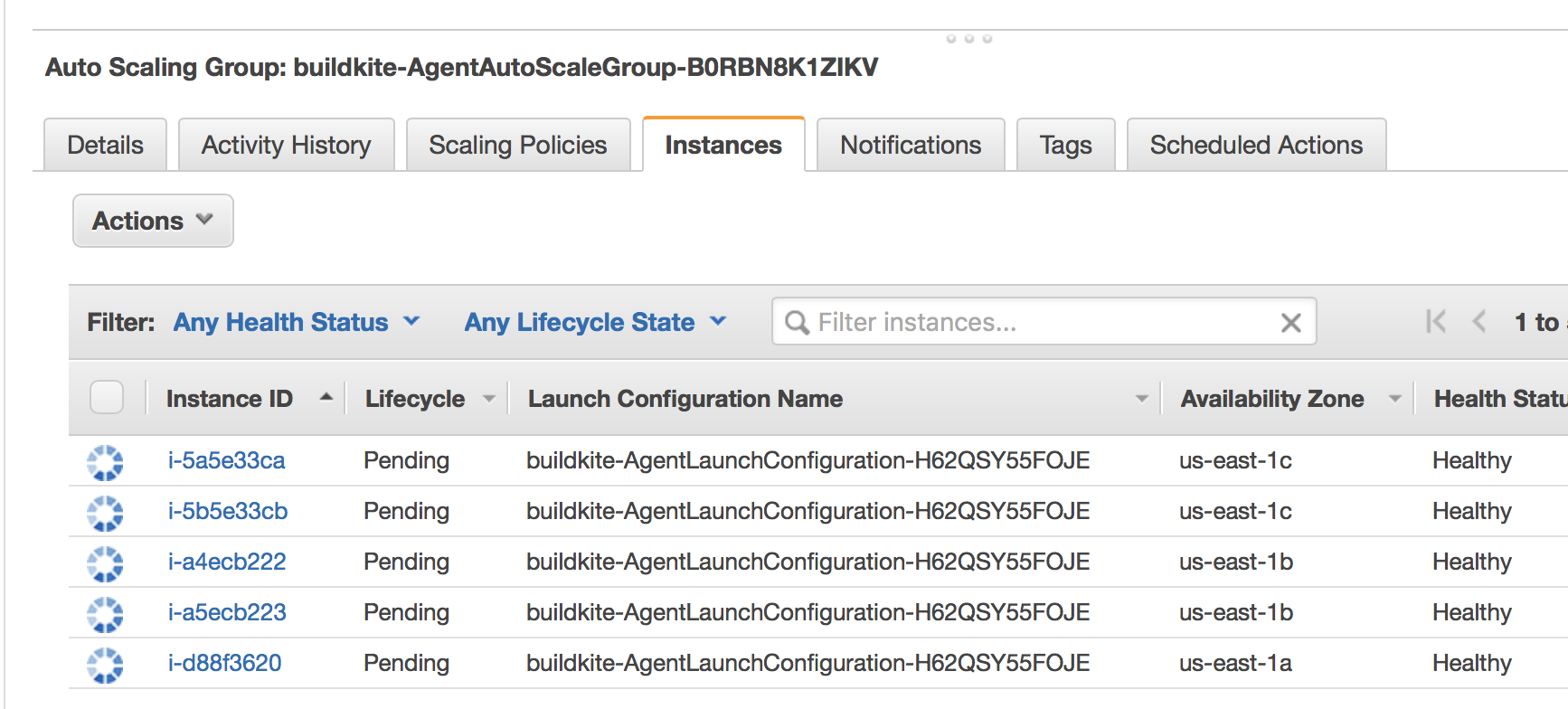Image resolution: width=1568 pixels, height=709 pixels.
Task: Open the Scheduled Actions tab
Action: click(x=1256, y=145)
